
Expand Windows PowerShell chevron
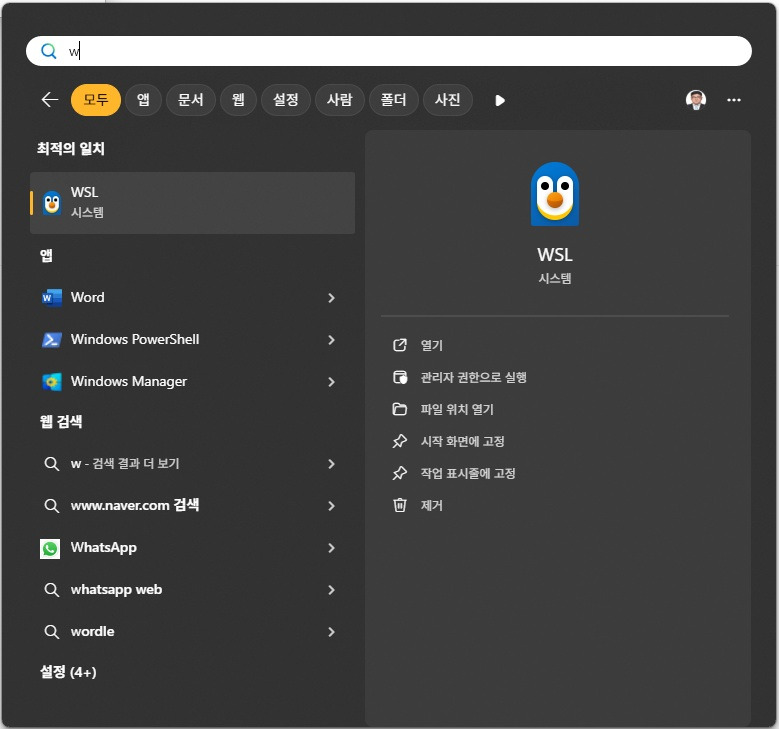(x=331, y=340)
